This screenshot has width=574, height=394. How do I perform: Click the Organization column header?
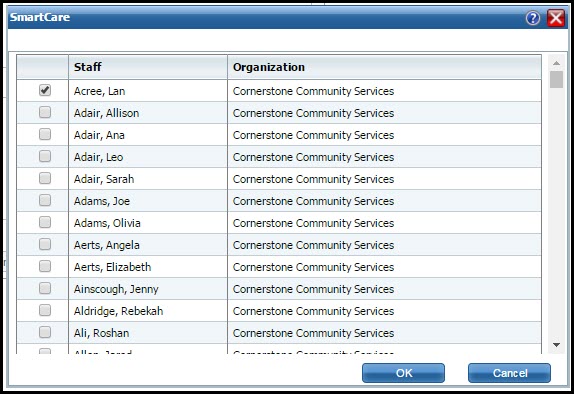click(384, 67)
